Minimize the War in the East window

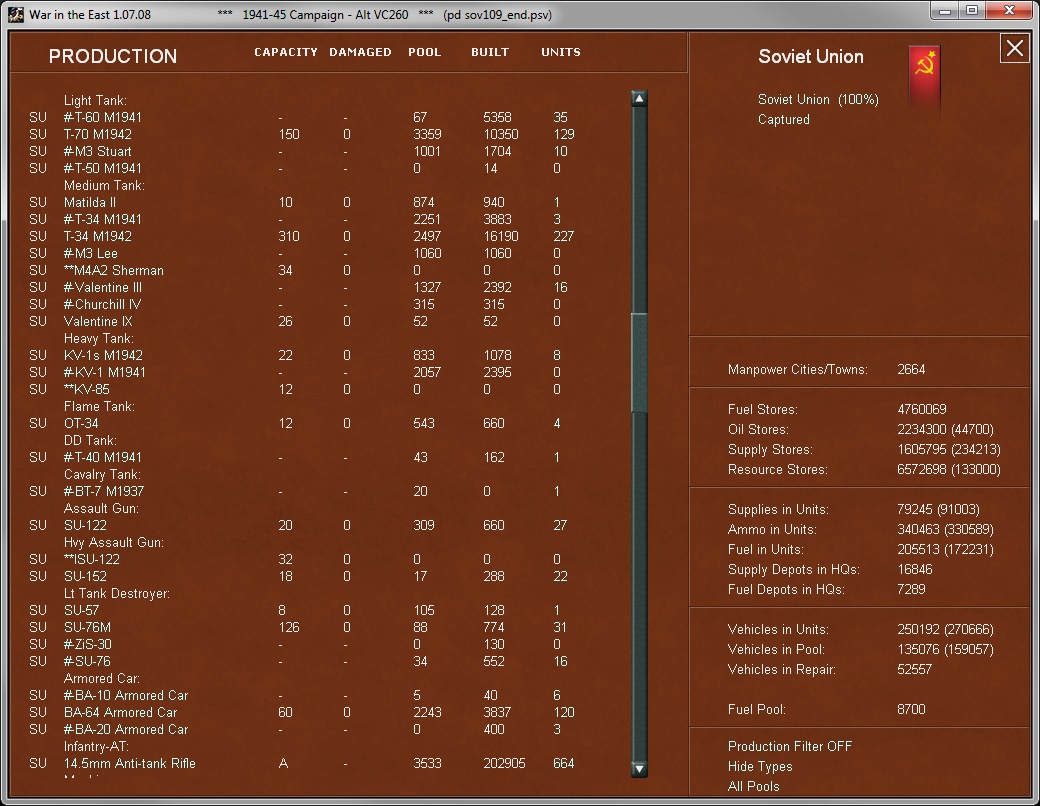pyautogui.click(x=945, y=11)
